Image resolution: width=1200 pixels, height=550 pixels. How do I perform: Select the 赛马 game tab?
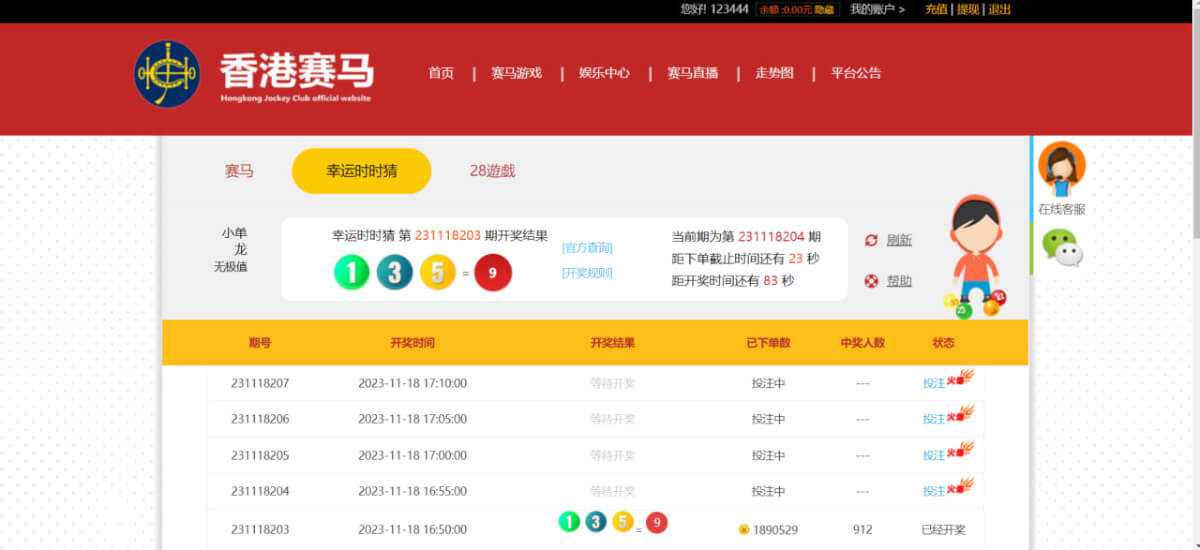[x=239, y=171]
